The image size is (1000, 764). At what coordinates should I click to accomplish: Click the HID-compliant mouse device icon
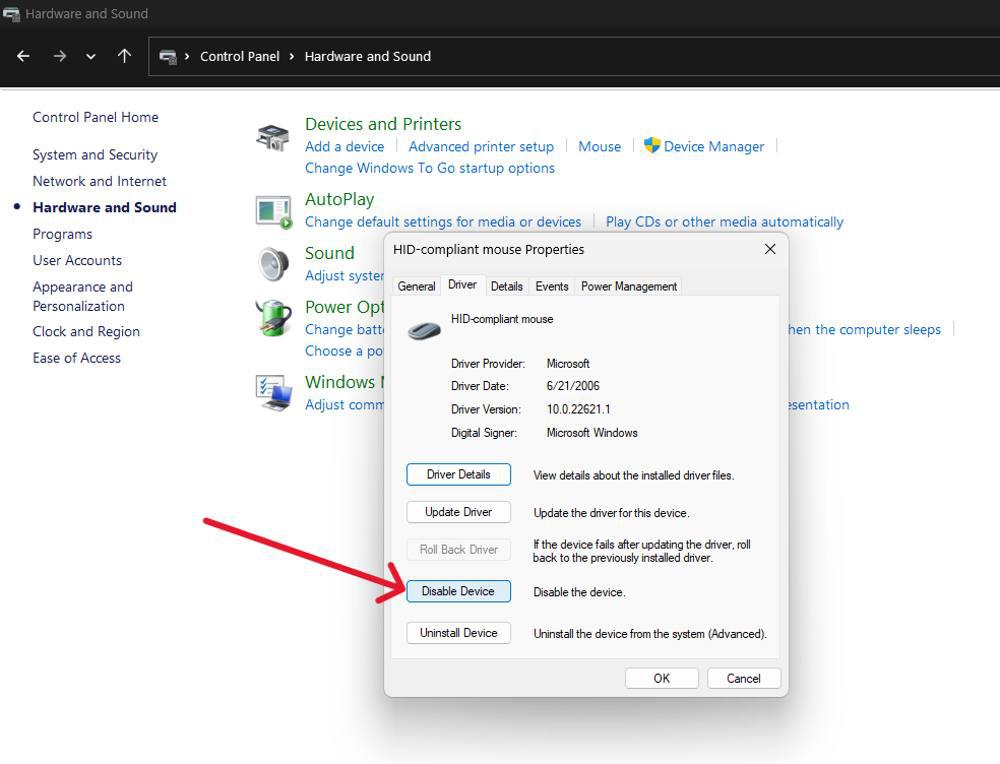pos(424,330)
